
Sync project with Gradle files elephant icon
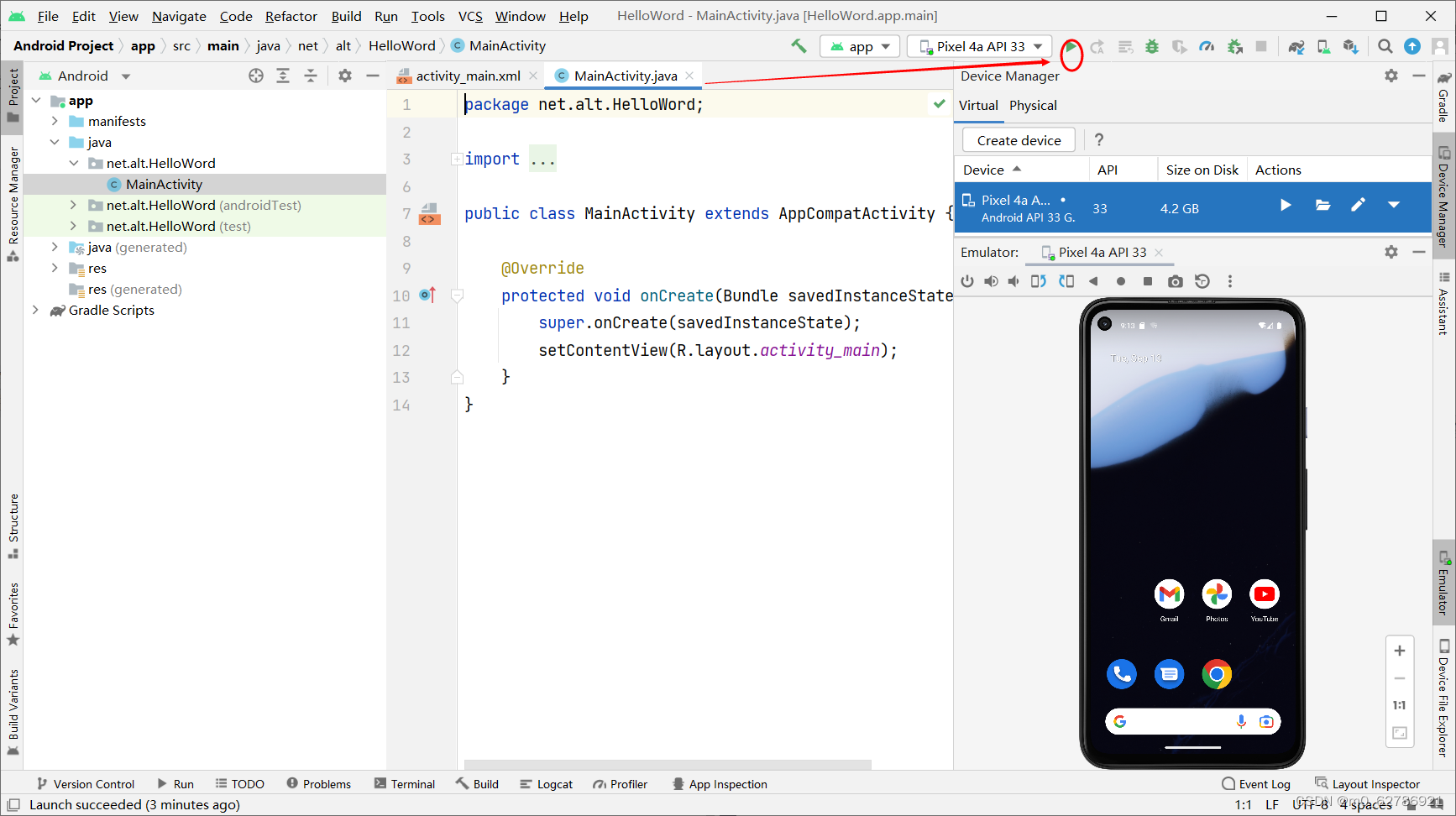click(x=1296, y=46)
